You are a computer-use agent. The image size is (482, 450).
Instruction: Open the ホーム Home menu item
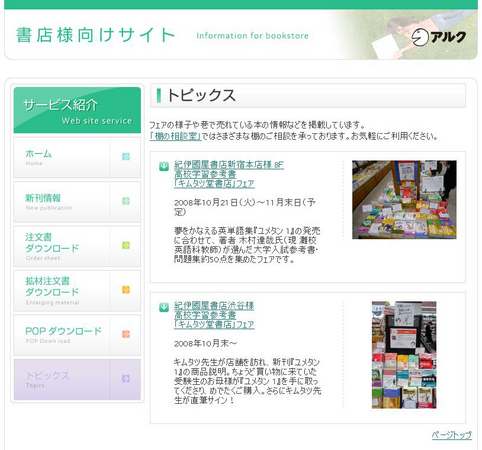click(77, 158)
